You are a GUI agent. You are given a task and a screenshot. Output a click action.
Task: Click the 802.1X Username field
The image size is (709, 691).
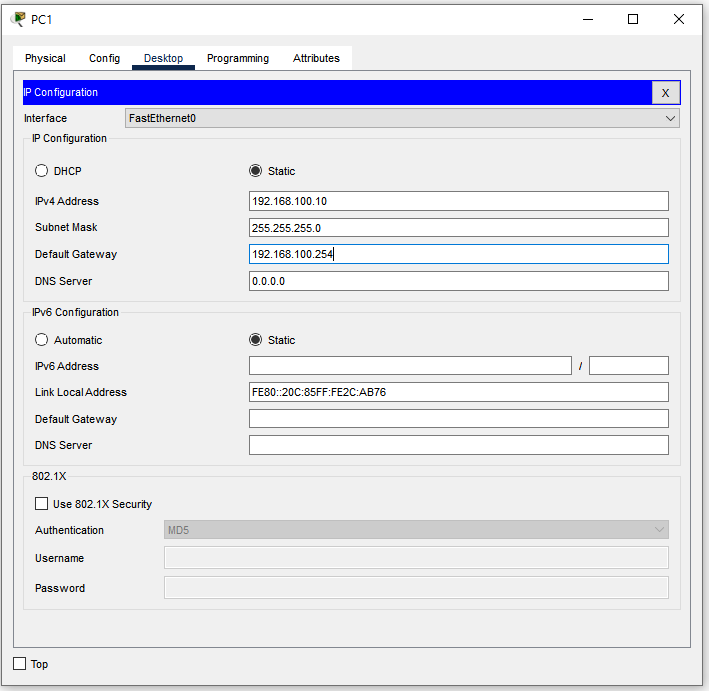click(x=416, y=558)
